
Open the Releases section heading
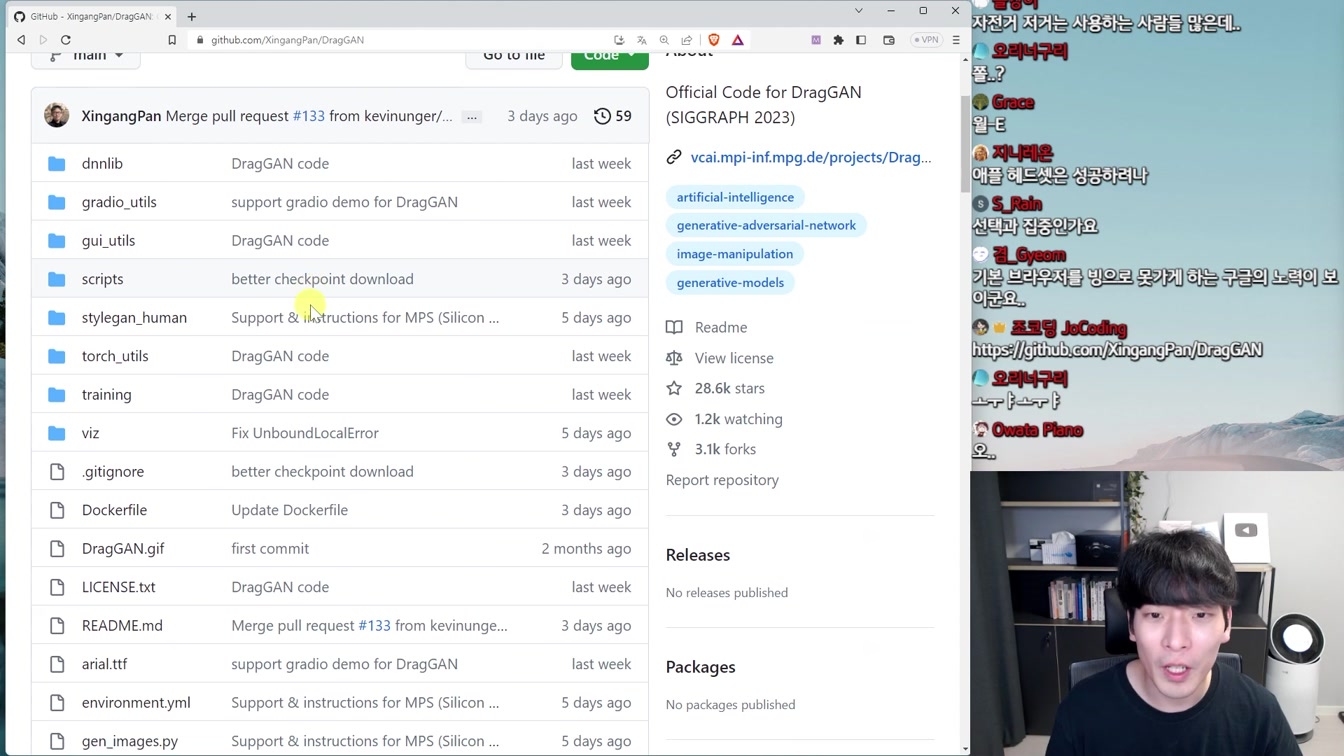click(698, 555)
